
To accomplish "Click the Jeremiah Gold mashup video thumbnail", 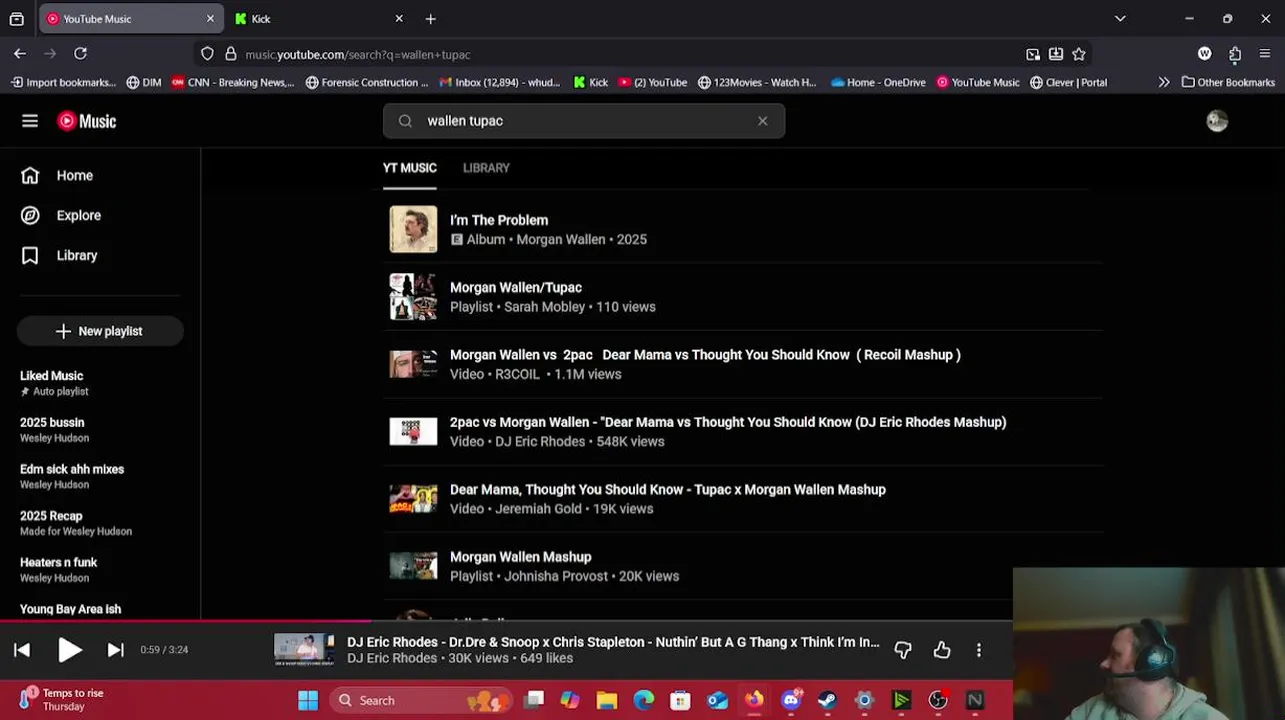I will point(413,499).
